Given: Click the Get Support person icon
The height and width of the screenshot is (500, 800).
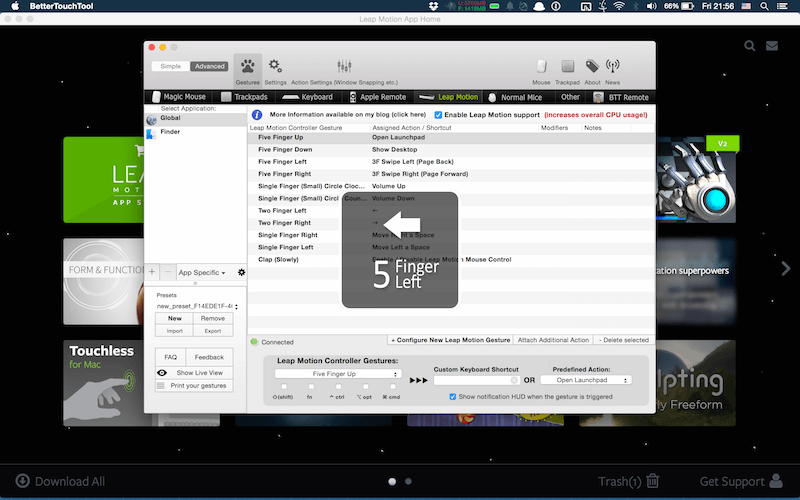Looking at the screenshot, I should (x=776, y=481).
